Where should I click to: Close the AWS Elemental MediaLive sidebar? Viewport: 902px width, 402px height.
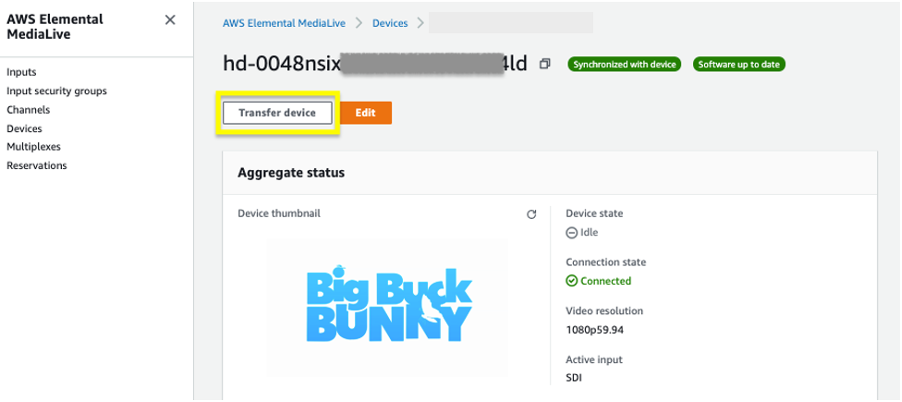[x=170, y=20]
